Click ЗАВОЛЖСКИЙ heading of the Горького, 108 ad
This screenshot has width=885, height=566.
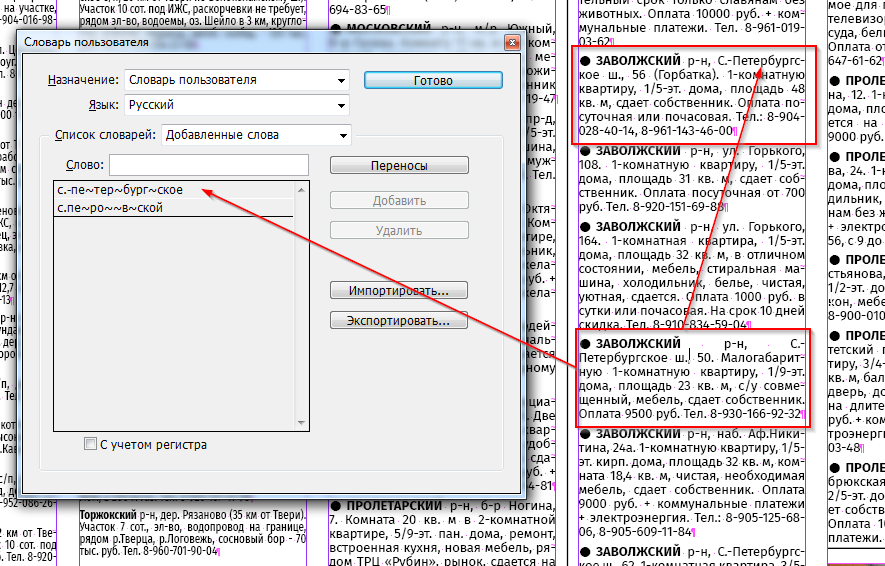point(638,151)
